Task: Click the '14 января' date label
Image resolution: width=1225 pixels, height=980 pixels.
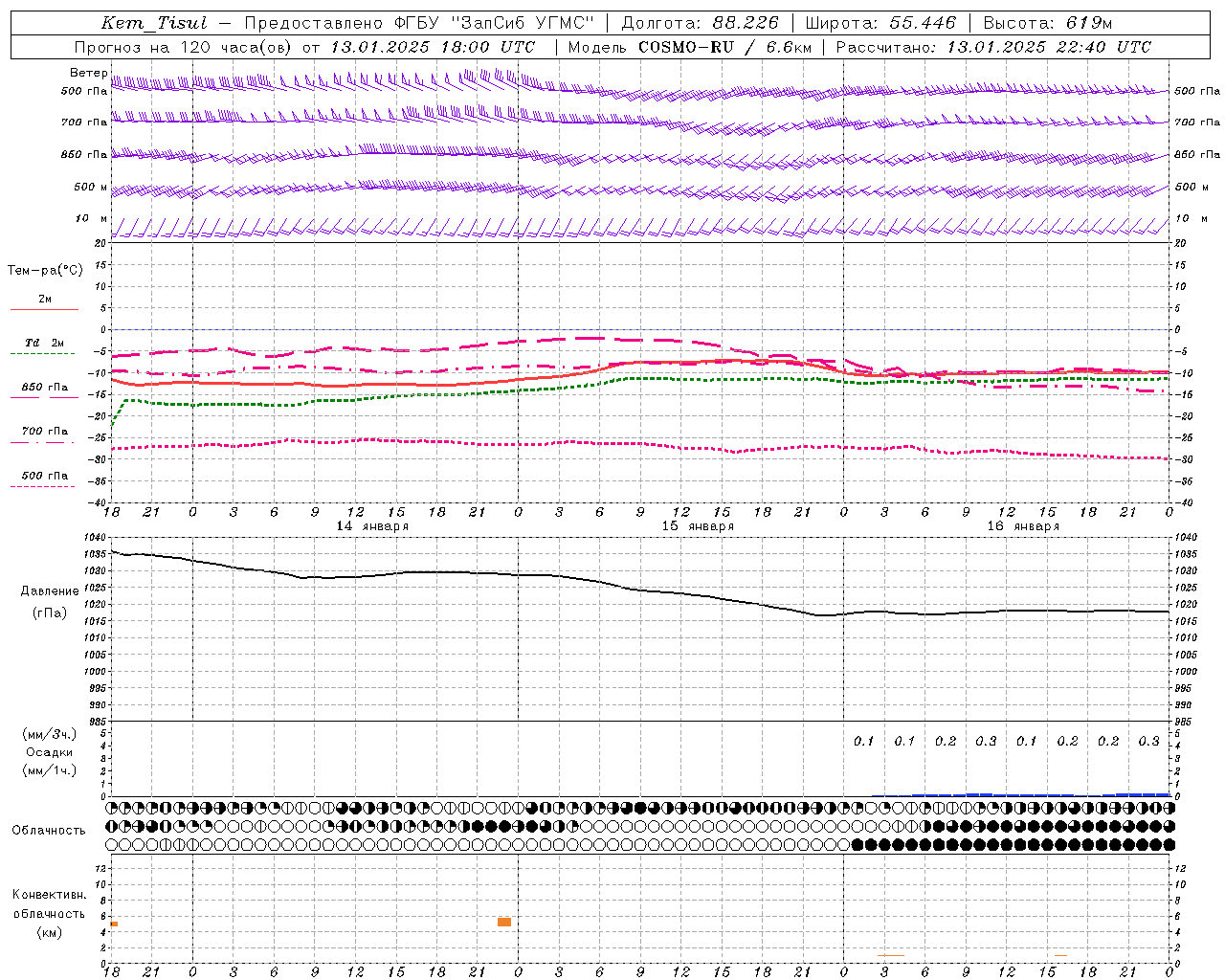Action: click(372, 526)
